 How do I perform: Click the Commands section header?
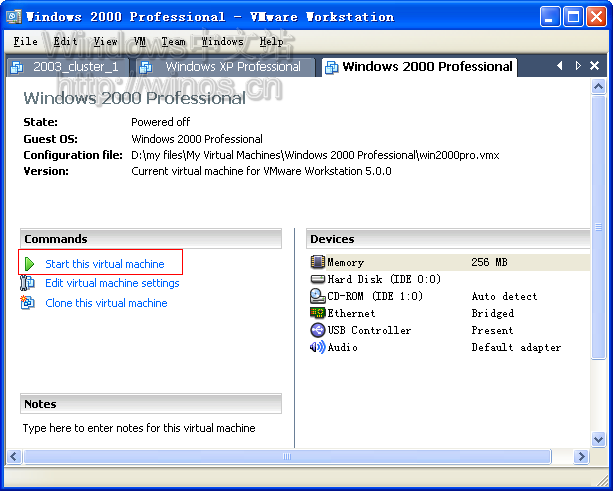[151, 239]
